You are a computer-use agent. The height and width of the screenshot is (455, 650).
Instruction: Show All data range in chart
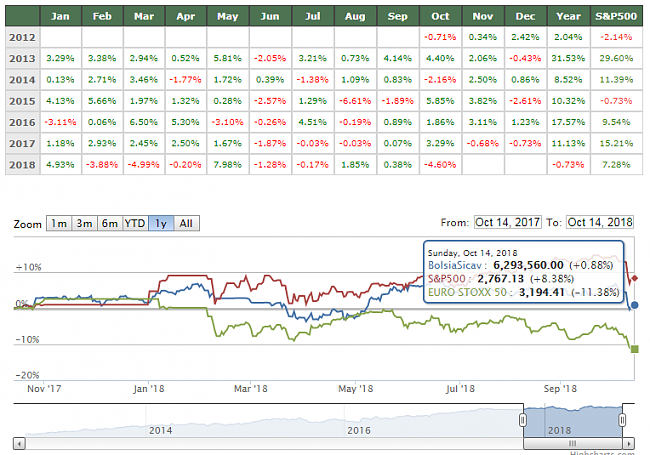tap(184, 223)
